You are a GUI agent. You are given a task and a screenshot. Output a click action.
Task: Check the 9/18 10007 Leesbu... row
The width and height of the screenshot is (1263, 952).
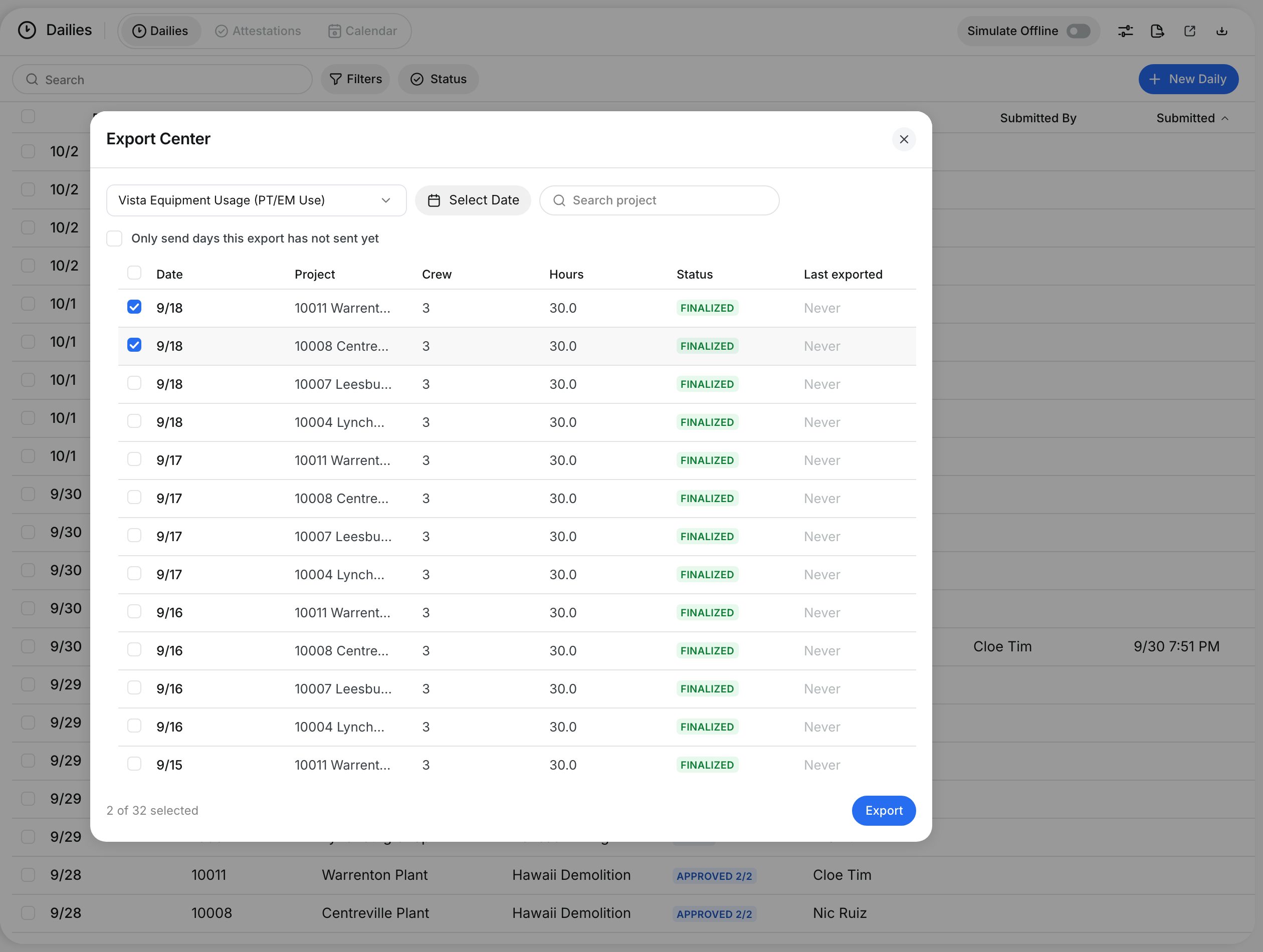[x=134, y=383]
